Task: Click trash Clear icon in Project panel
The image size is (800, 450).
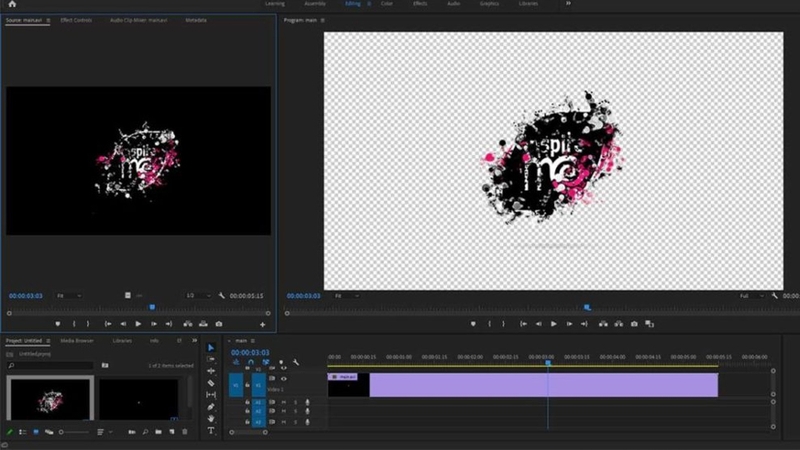Action: (x=185, y=432)
